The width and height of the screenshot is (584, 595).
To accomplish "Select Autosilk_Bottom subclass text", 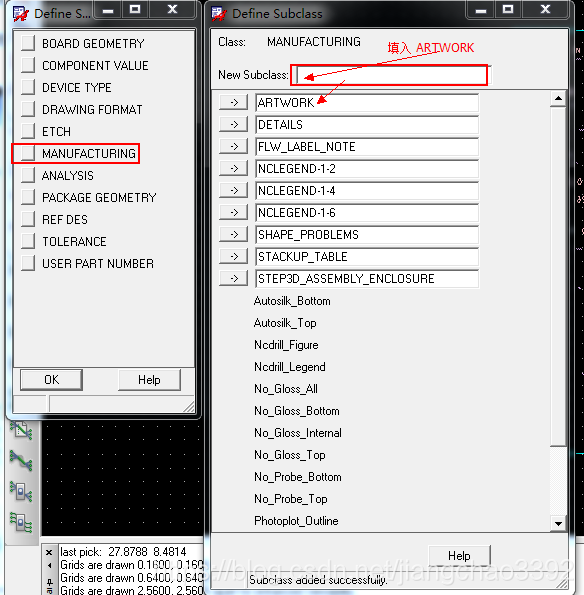I will 292,301.
